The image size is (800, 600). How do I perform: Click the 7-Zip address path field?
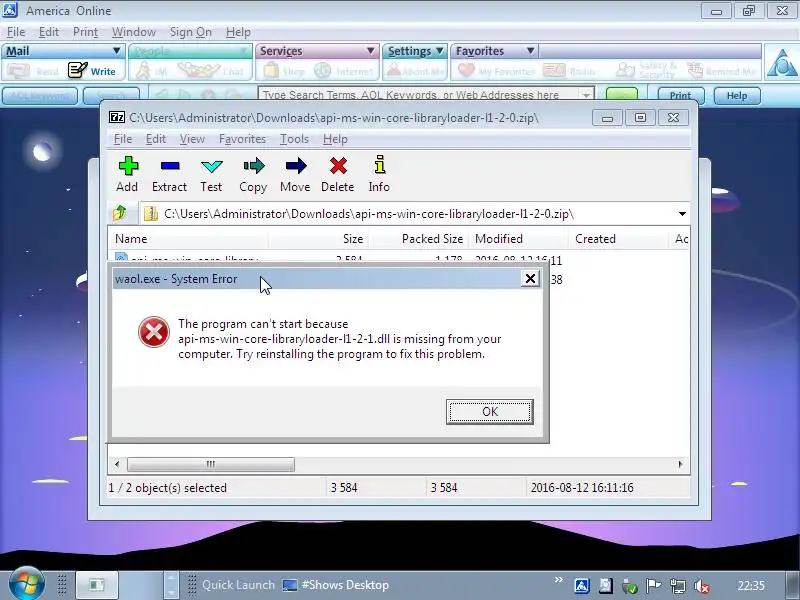(x=408, y=214)
